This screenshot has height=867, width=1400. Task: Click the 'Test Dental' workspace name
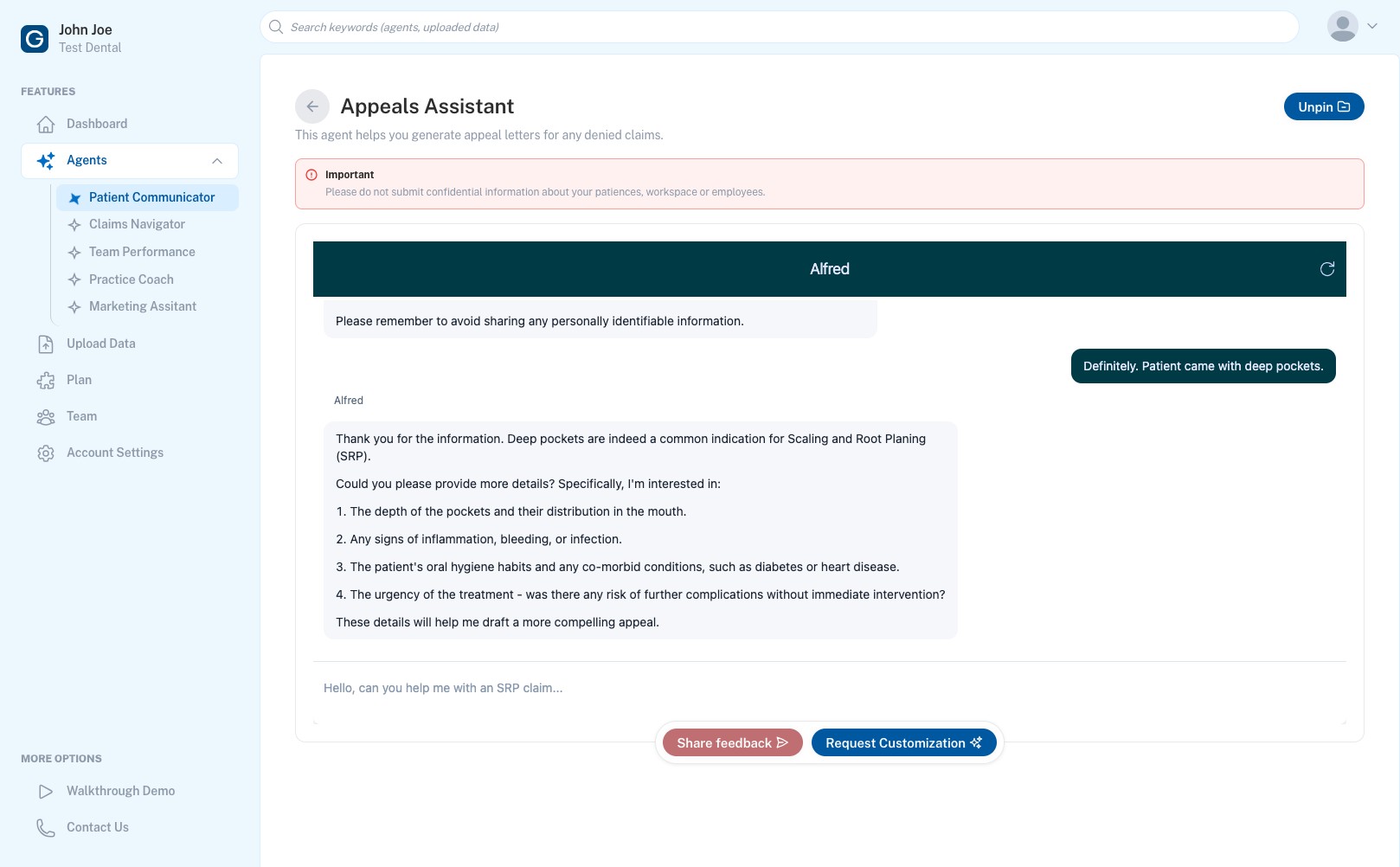pos(90,48)
